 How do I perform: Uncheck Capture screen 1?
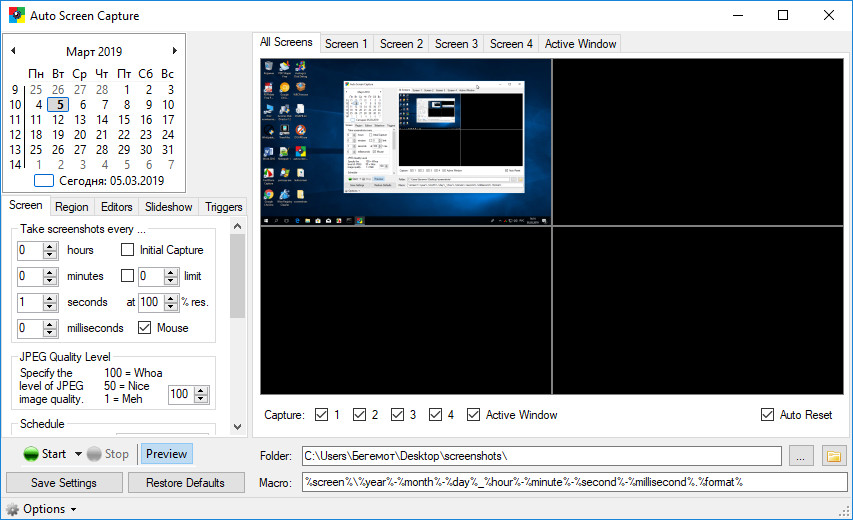pos(322,415)
